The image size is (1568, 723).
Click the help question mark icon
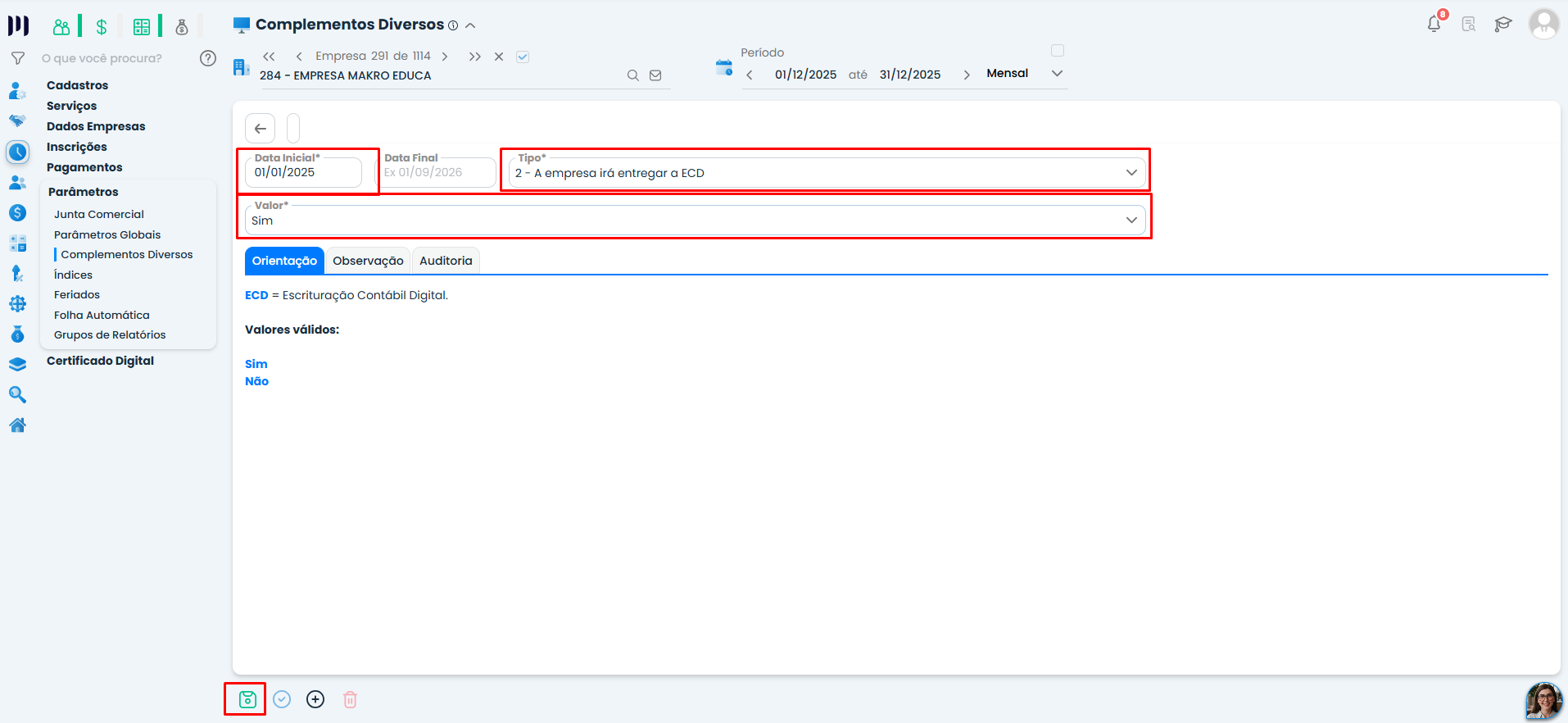click(x=208, y=58)
